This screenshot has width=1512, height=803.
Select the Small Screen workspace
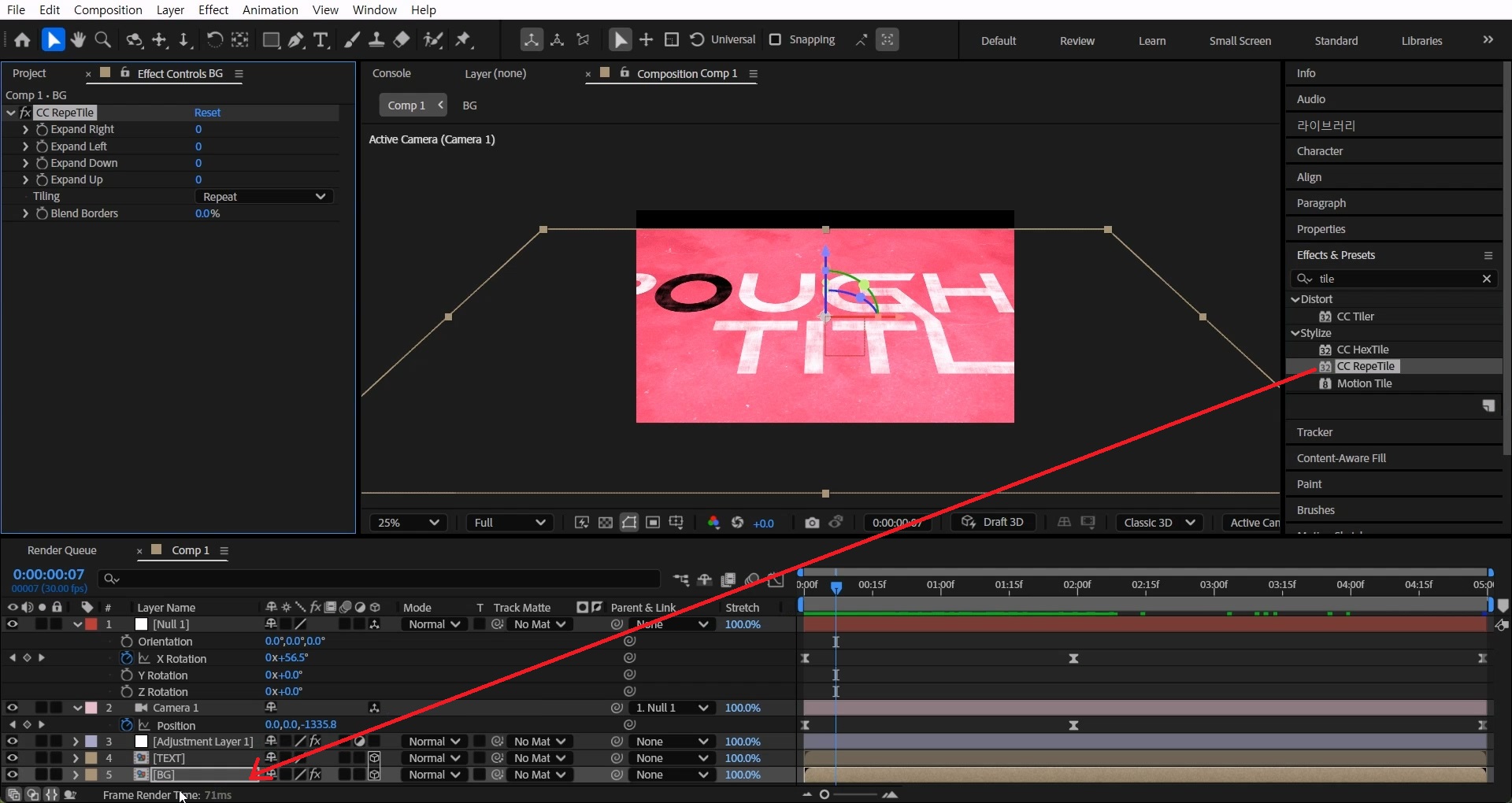tap(1240, 41)
